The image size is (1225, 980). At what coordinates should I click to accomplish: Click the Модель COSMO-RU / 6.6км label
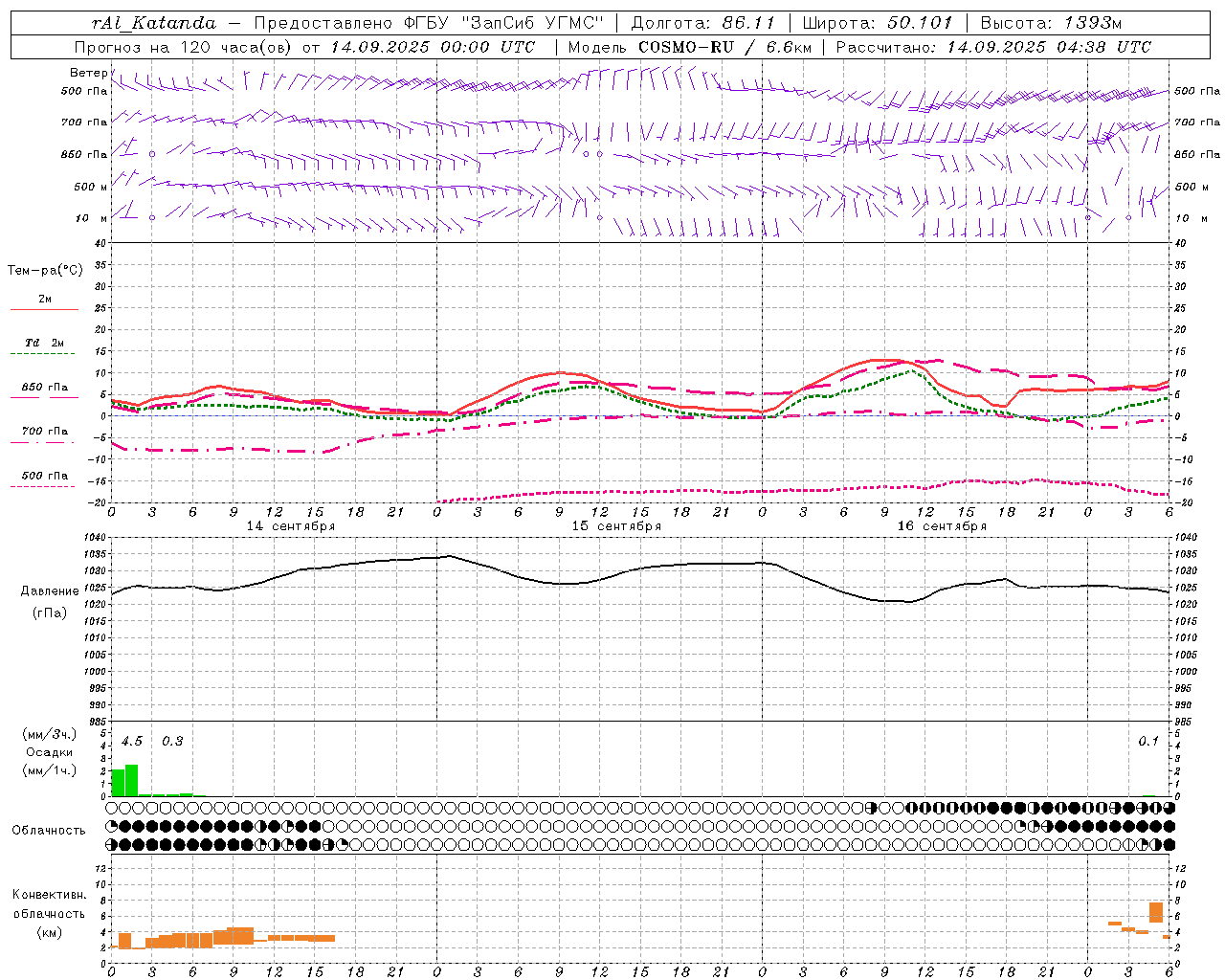tap(689, 47)
